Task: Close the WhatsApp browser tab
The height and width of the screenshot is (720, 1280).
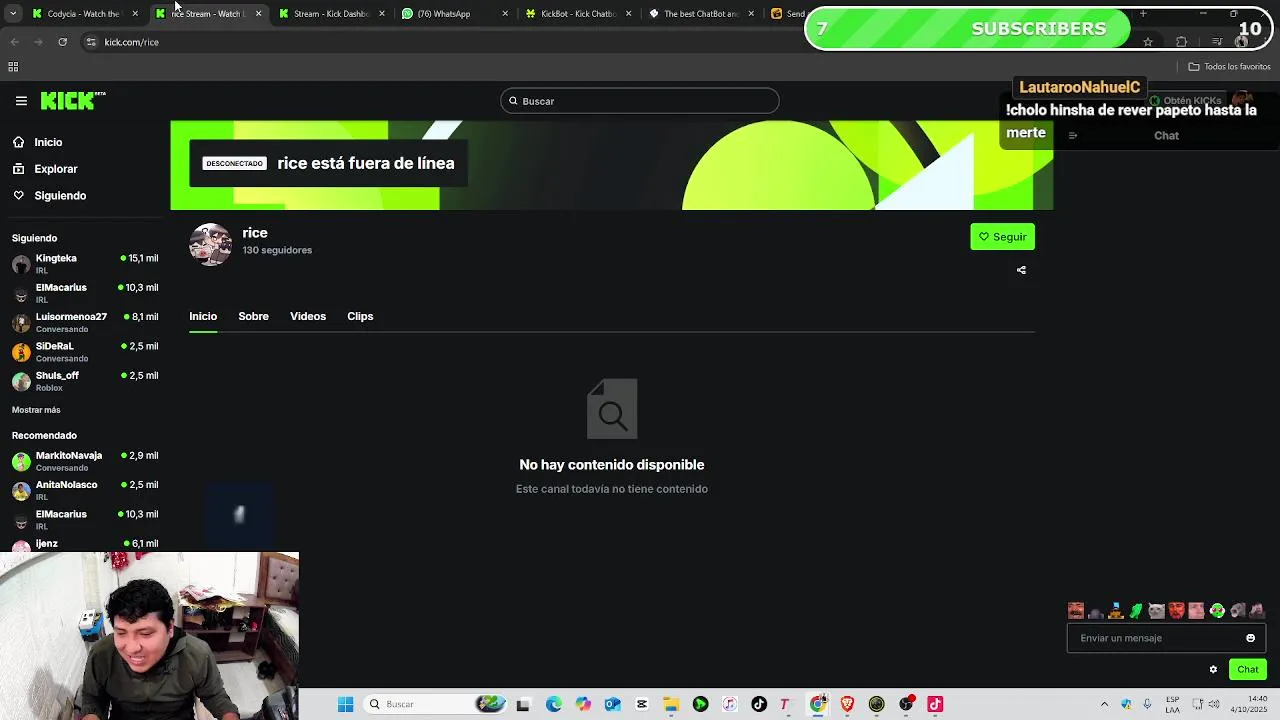Action: tap(505, 14)
